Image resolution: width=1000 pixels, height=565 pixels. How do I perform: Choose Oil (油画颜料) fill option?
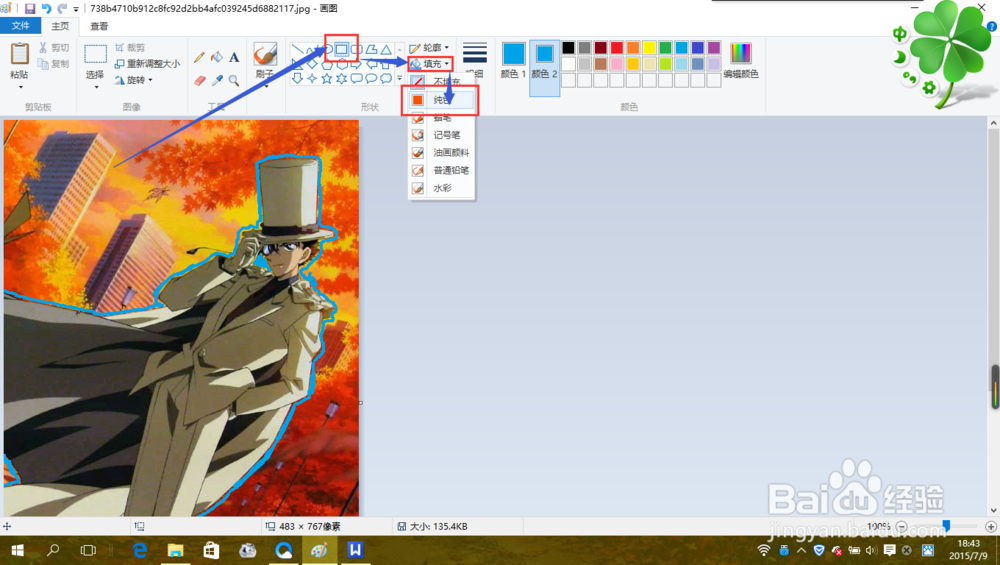(441, 153)
